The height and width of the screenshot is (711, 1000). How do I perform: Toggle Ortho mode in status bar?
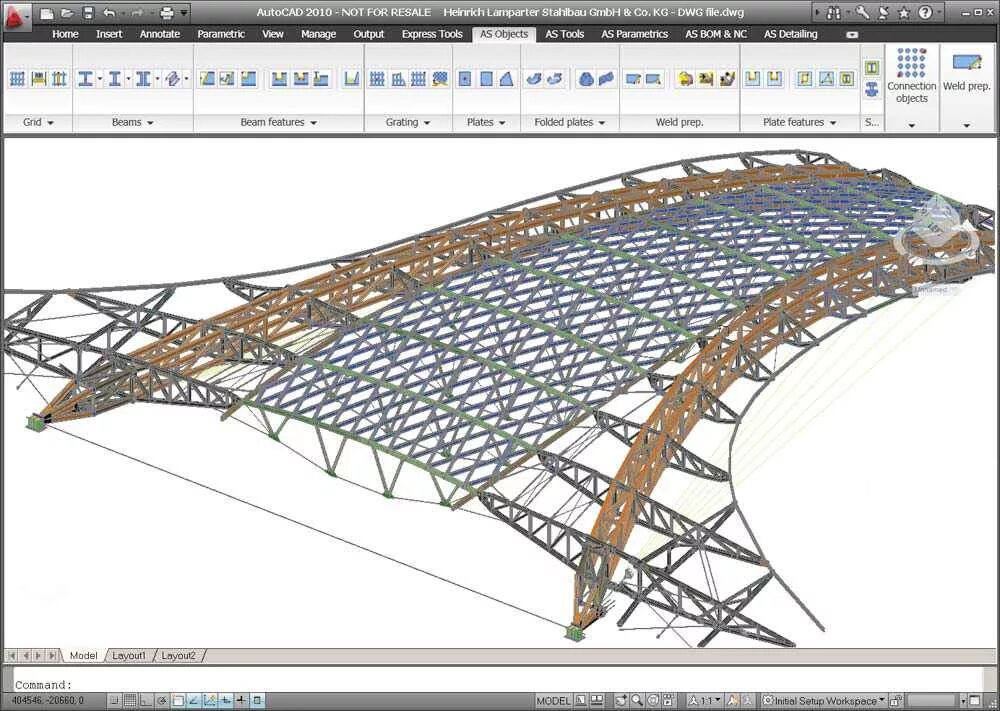(x=146, y=700)
